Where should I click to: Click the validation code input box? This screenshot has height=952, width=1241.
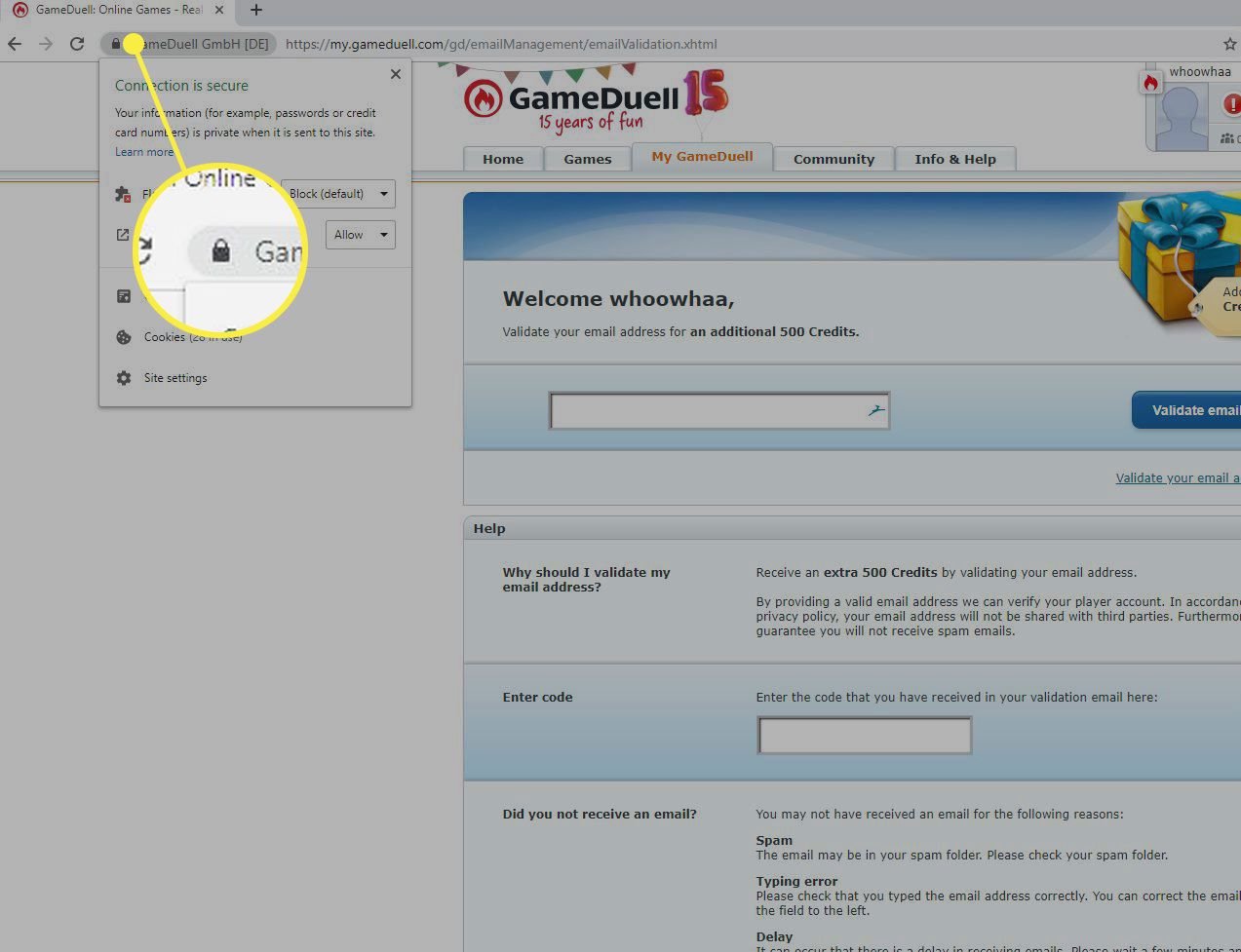coord(865,736)
